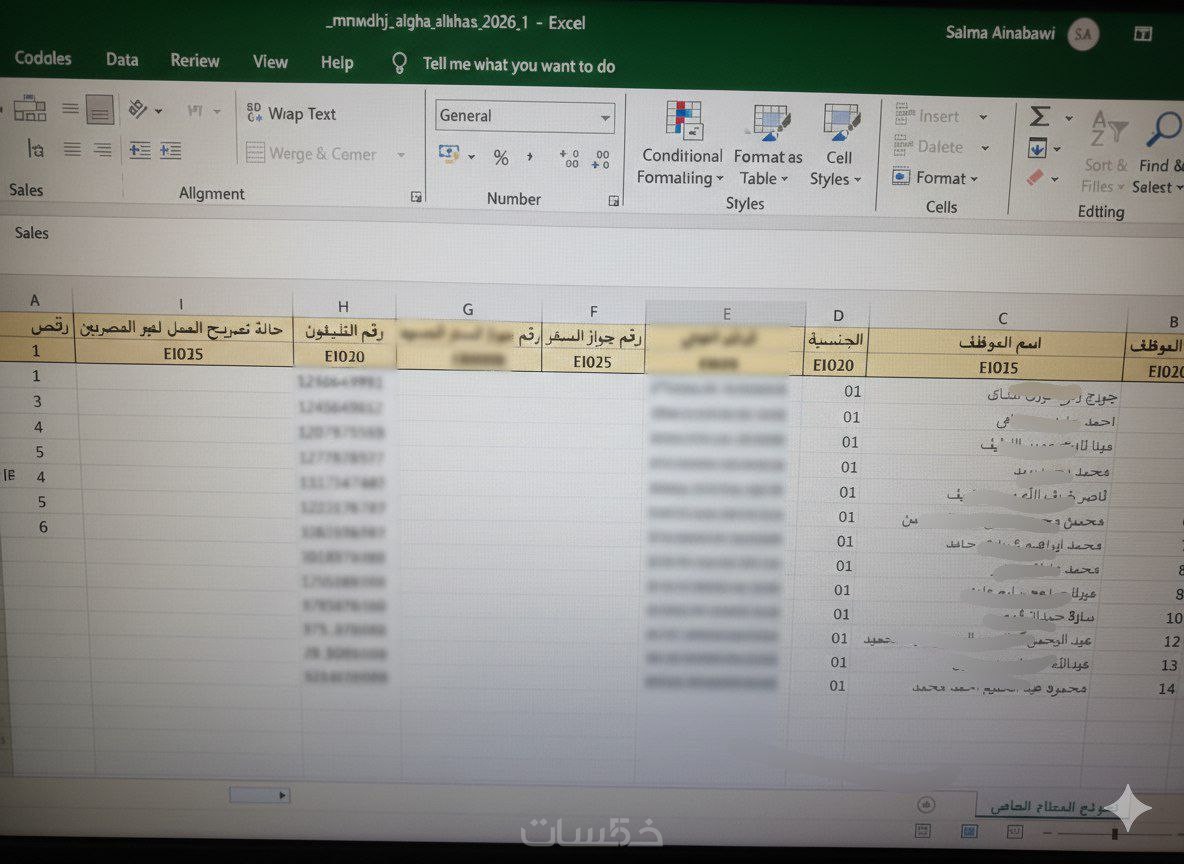Select column D header

point(838,316)
